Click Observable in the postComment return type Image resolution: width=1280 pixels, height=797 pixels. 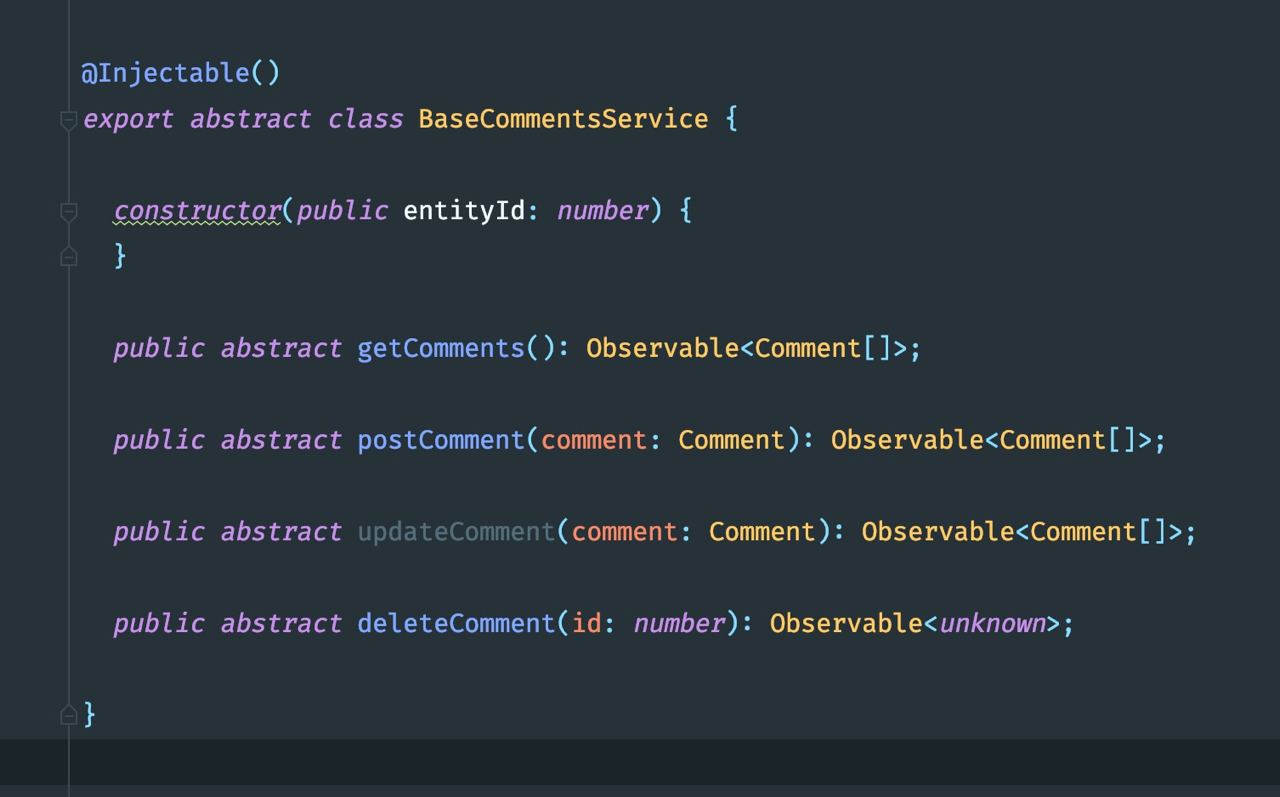coord(907,440)
